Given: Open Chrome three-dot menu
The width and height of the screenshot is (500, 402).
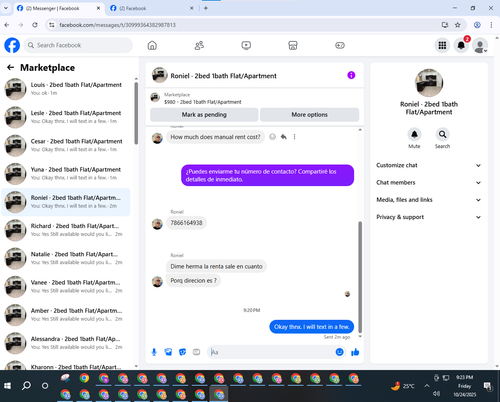Looking at the screenshot, I should [x=491, y=25].
